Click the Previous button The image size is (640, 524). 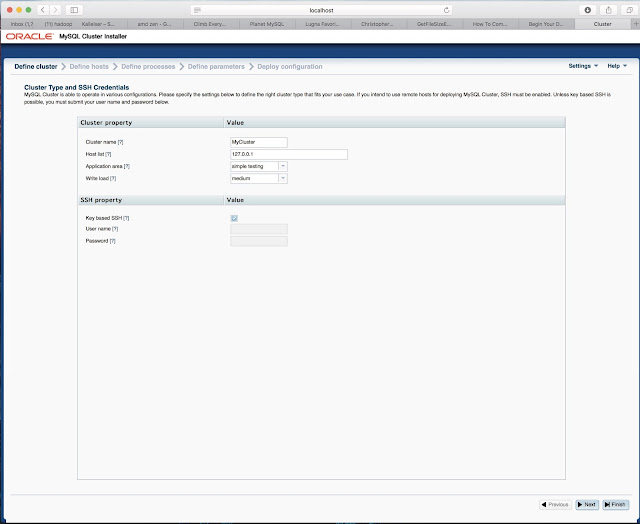(555, 505)
